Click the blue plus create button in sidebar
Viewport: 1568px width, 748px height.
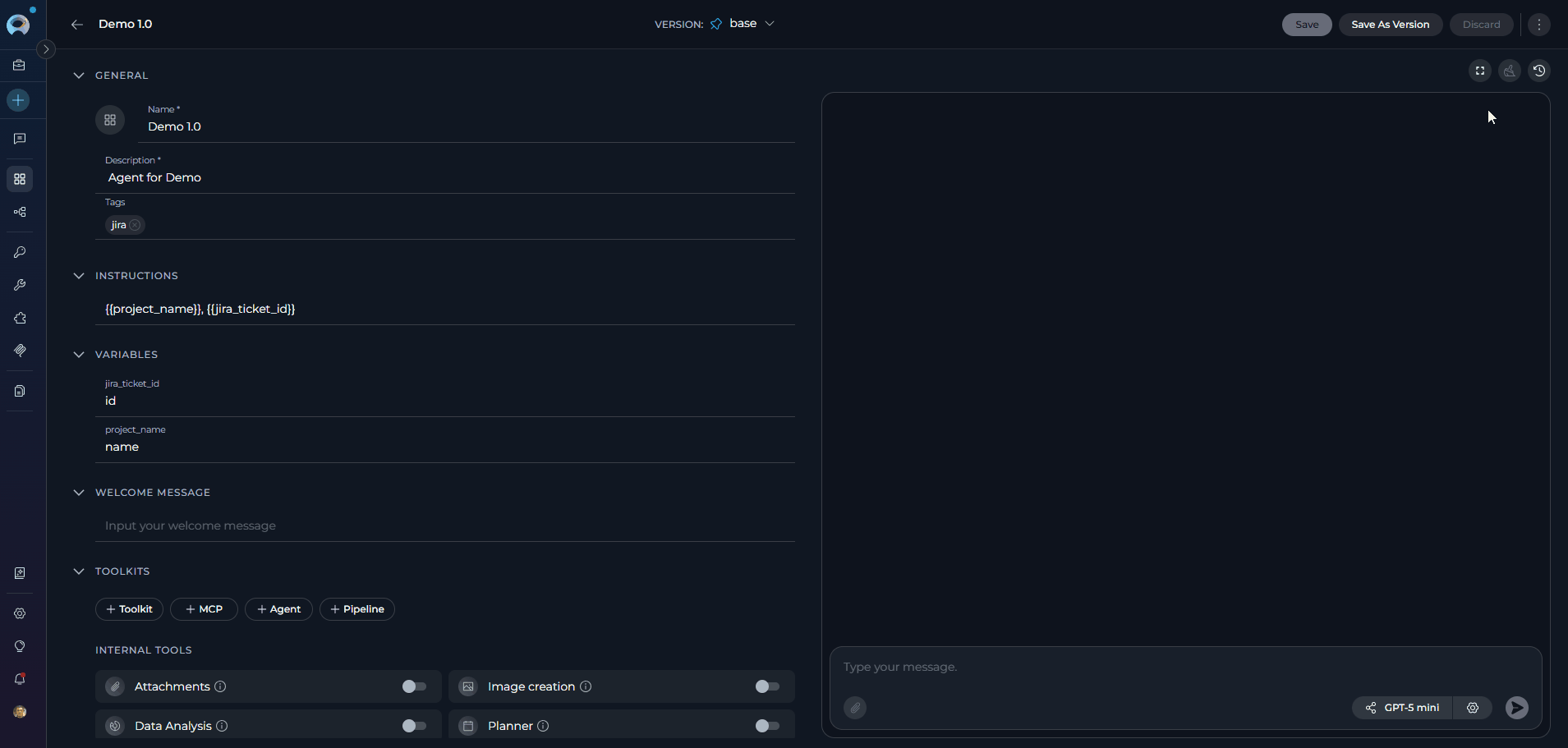click(x=20, y=100)
